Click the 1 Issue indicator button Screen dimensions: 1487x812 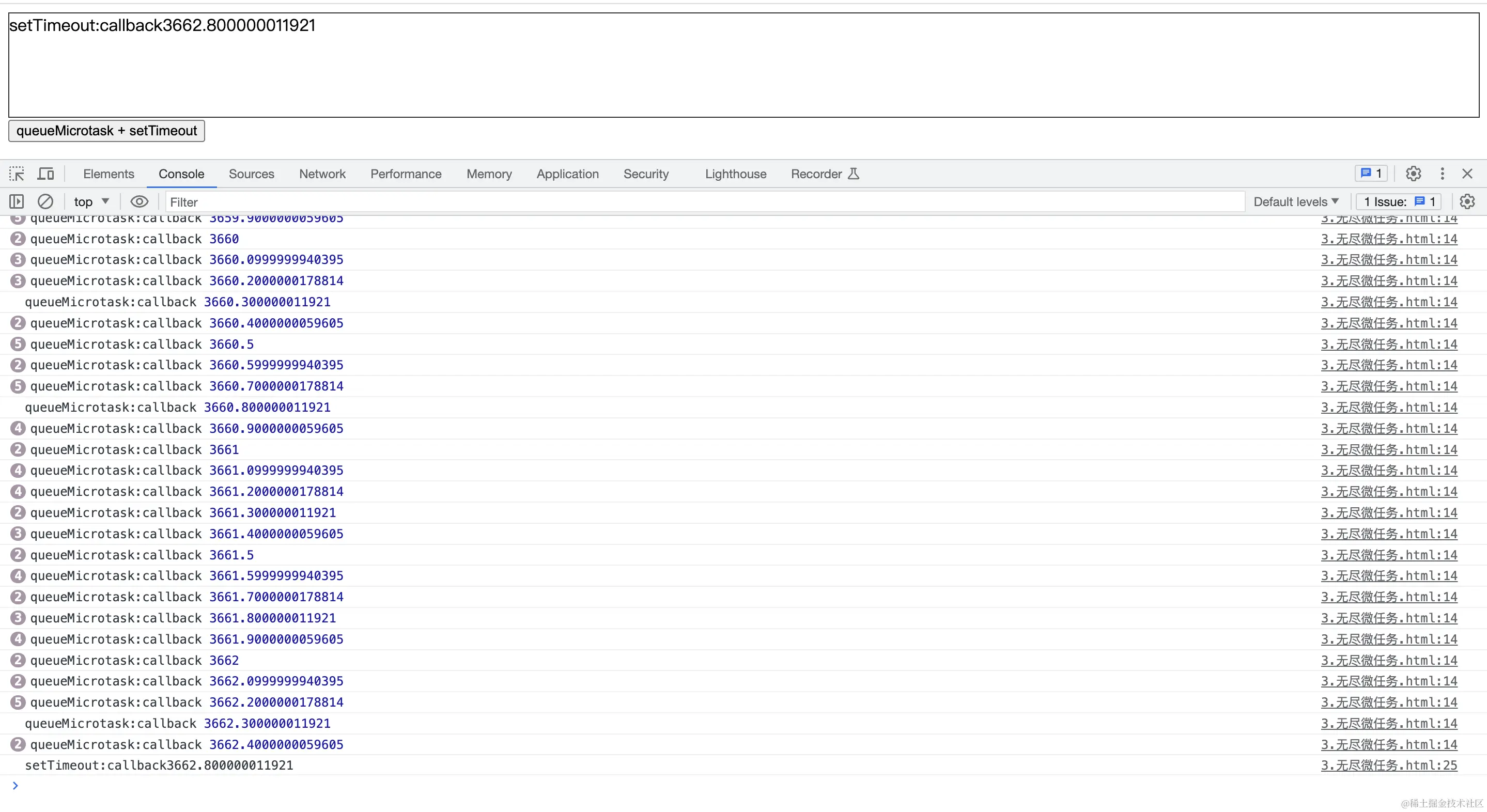coord(1399,201)
